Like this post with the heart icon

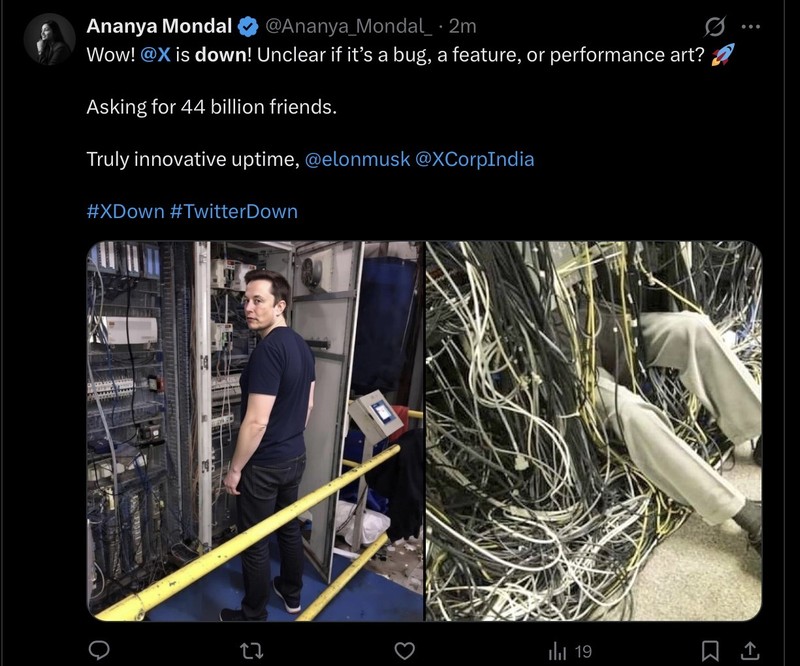404,648
